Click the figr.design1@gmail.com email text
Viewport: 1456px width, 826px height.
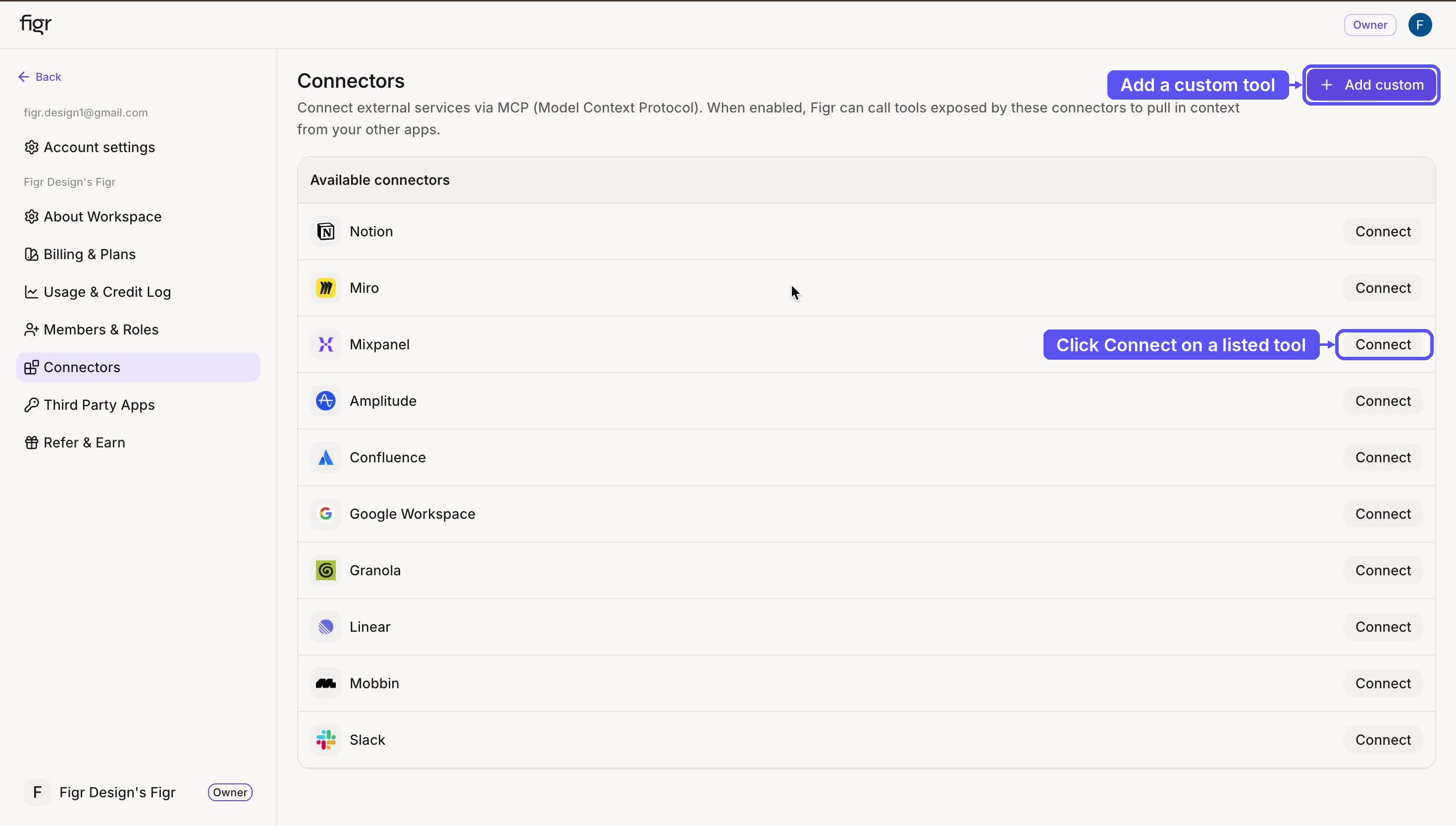click(86, 113)
